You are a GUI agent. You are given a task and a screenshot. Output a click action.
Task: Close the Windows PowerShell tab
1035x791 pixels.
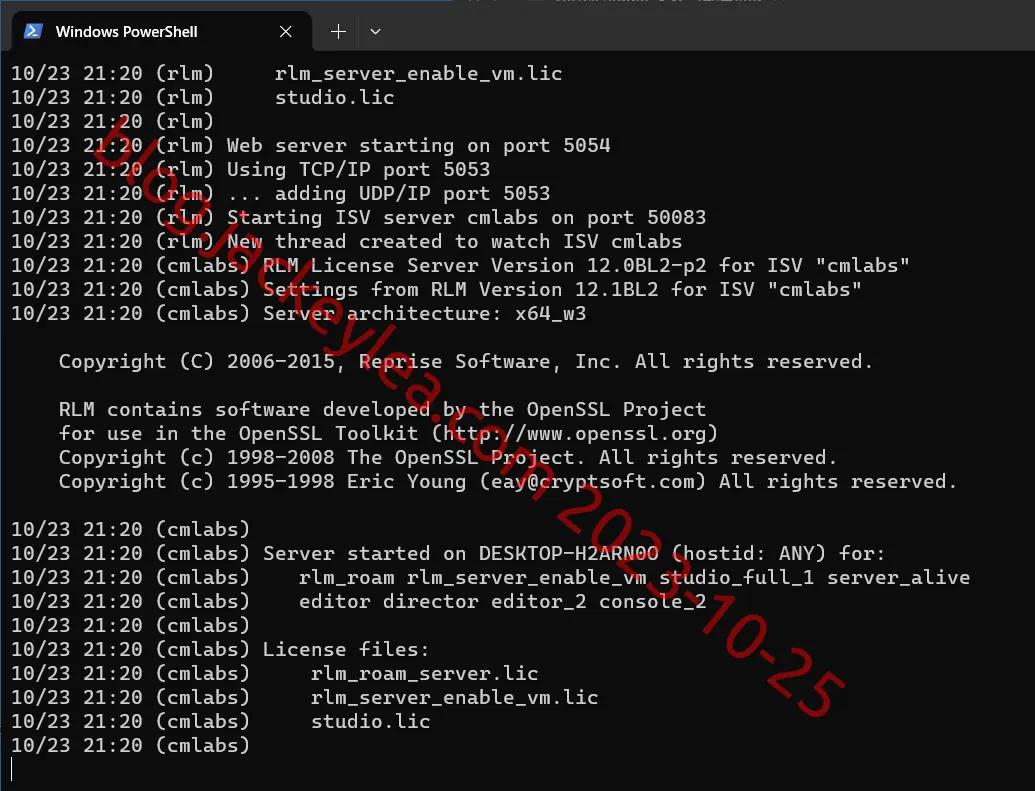(285, 31)
